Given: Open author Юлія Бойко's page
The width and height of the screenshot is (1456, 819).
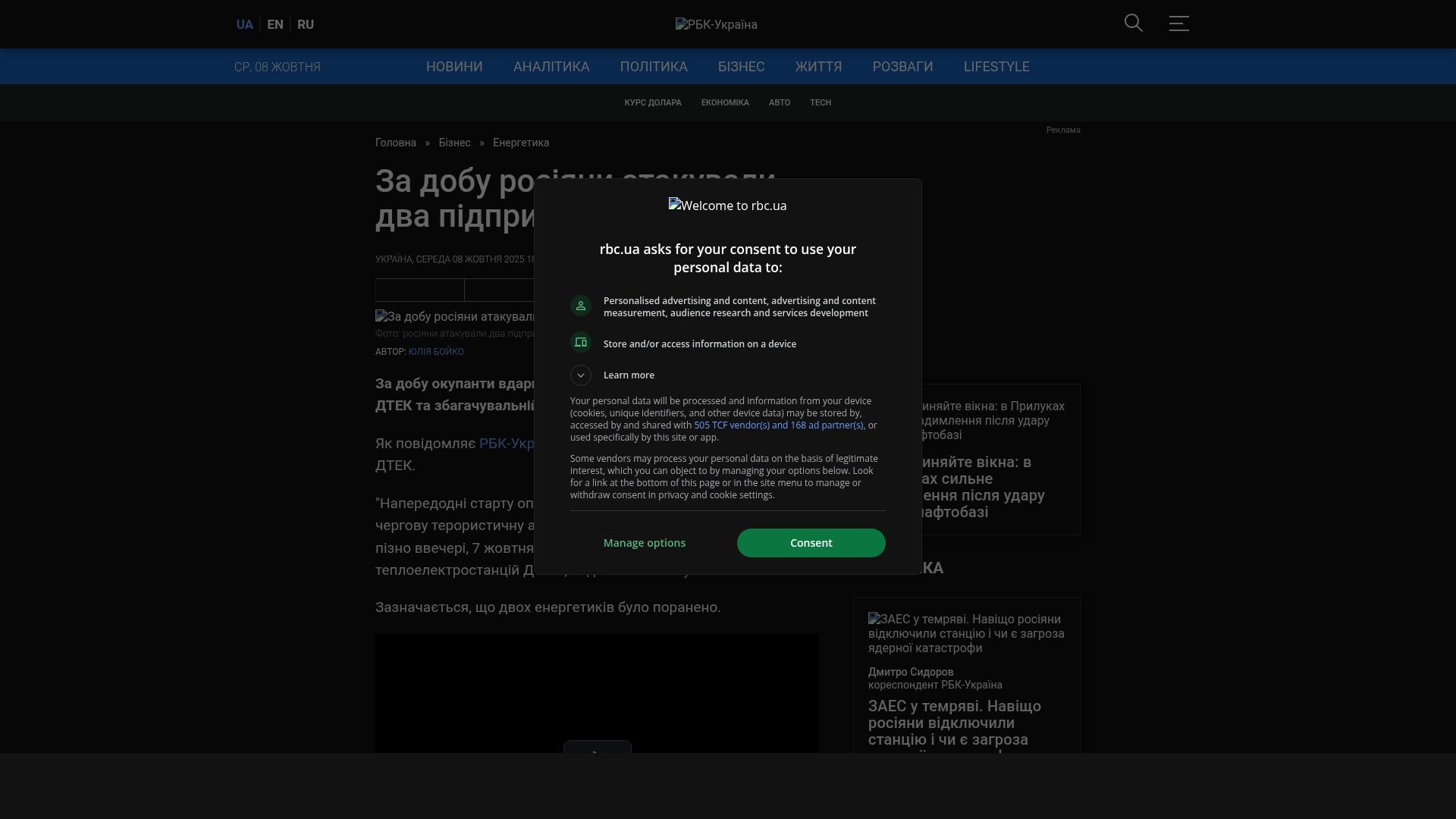Looking at the screenshot, I should [436, 352].
